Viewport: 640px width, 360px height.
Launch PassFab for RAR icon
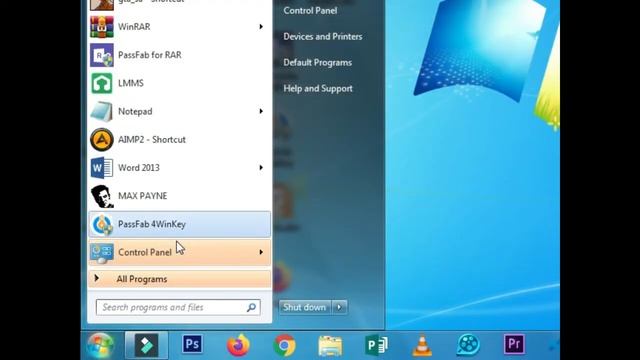click(x=102, y=55)
